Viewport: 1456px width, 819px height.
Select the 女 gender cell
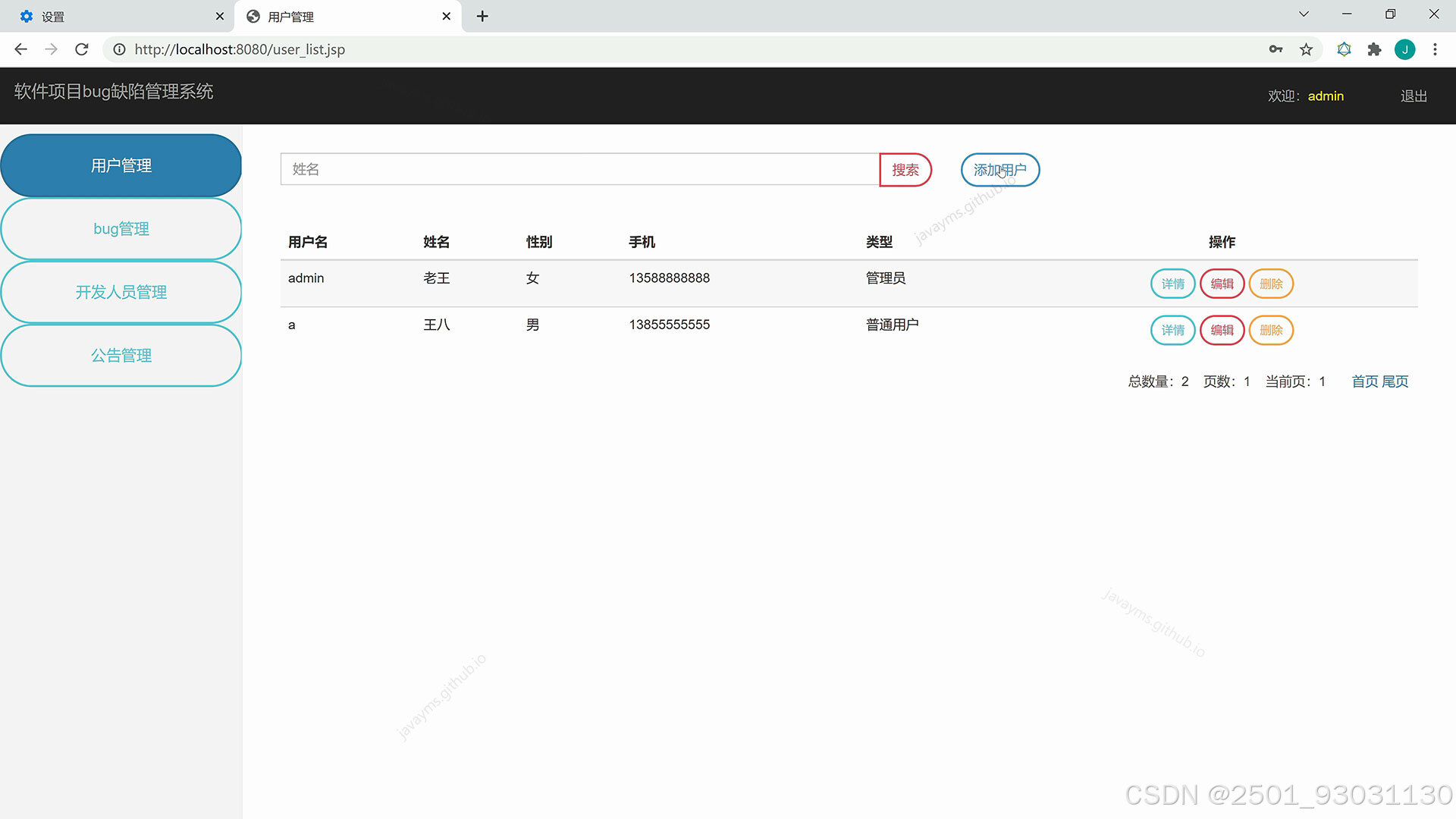click(x=533, y=278)
